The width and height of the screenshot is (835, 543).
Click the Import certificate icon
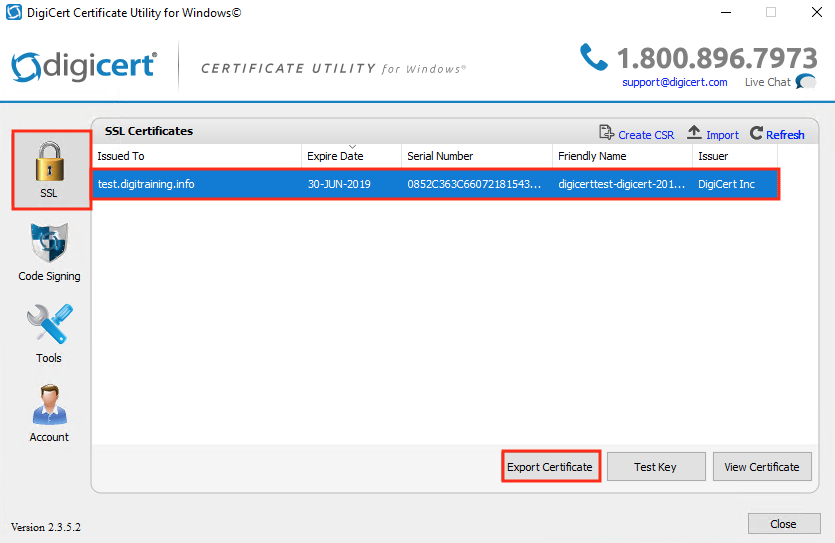695,133
